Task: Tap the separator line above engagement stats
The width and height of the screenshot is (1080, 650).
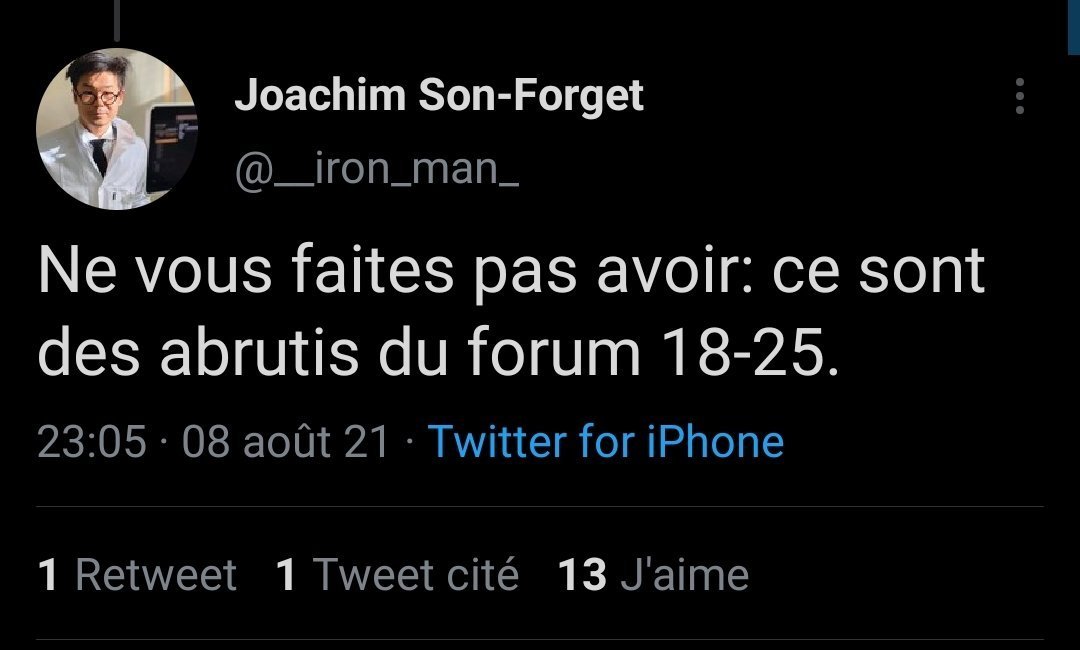Action: (540, 507)
